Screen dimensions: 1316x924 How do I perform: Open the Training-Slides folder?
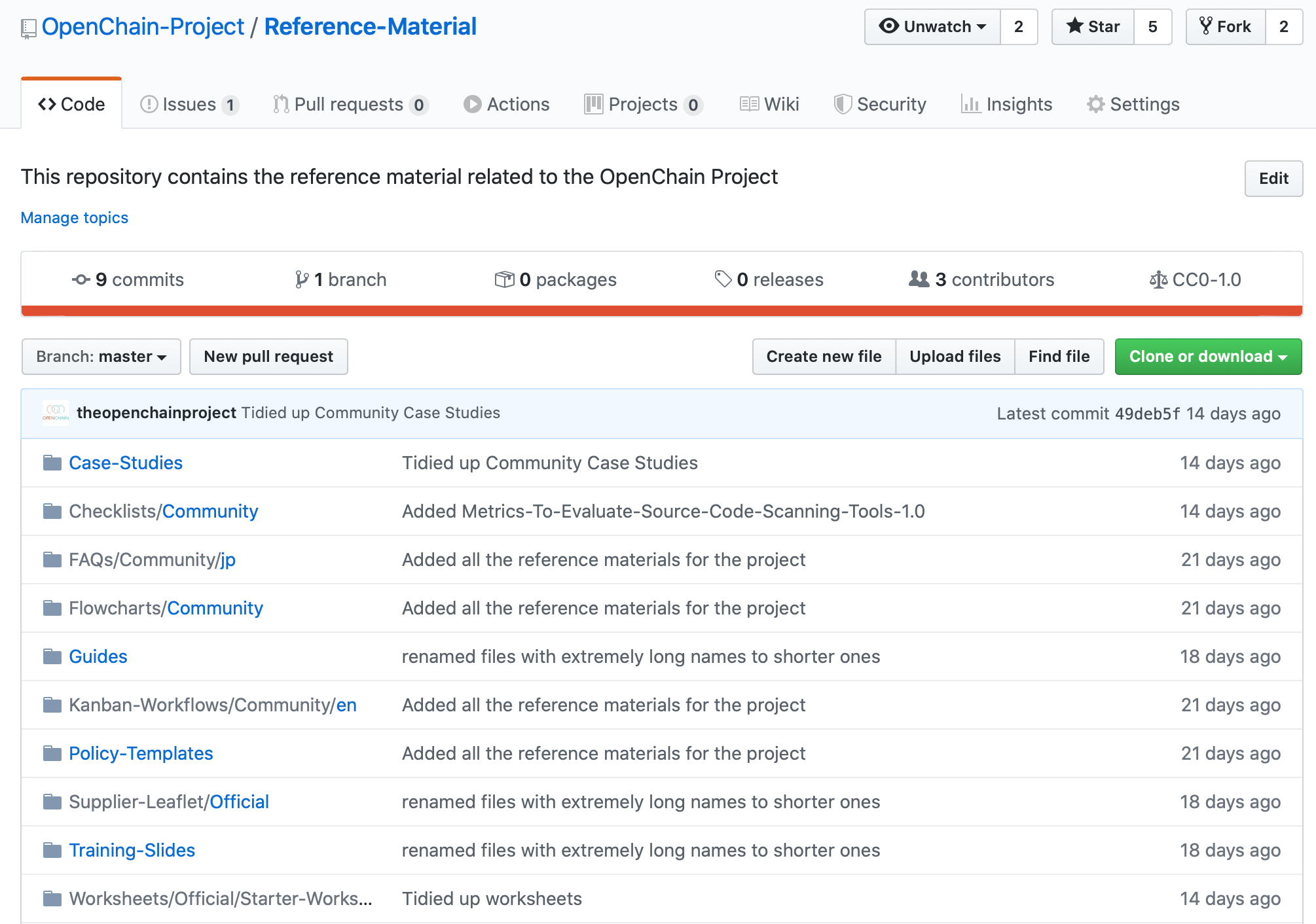pos(132,851)
